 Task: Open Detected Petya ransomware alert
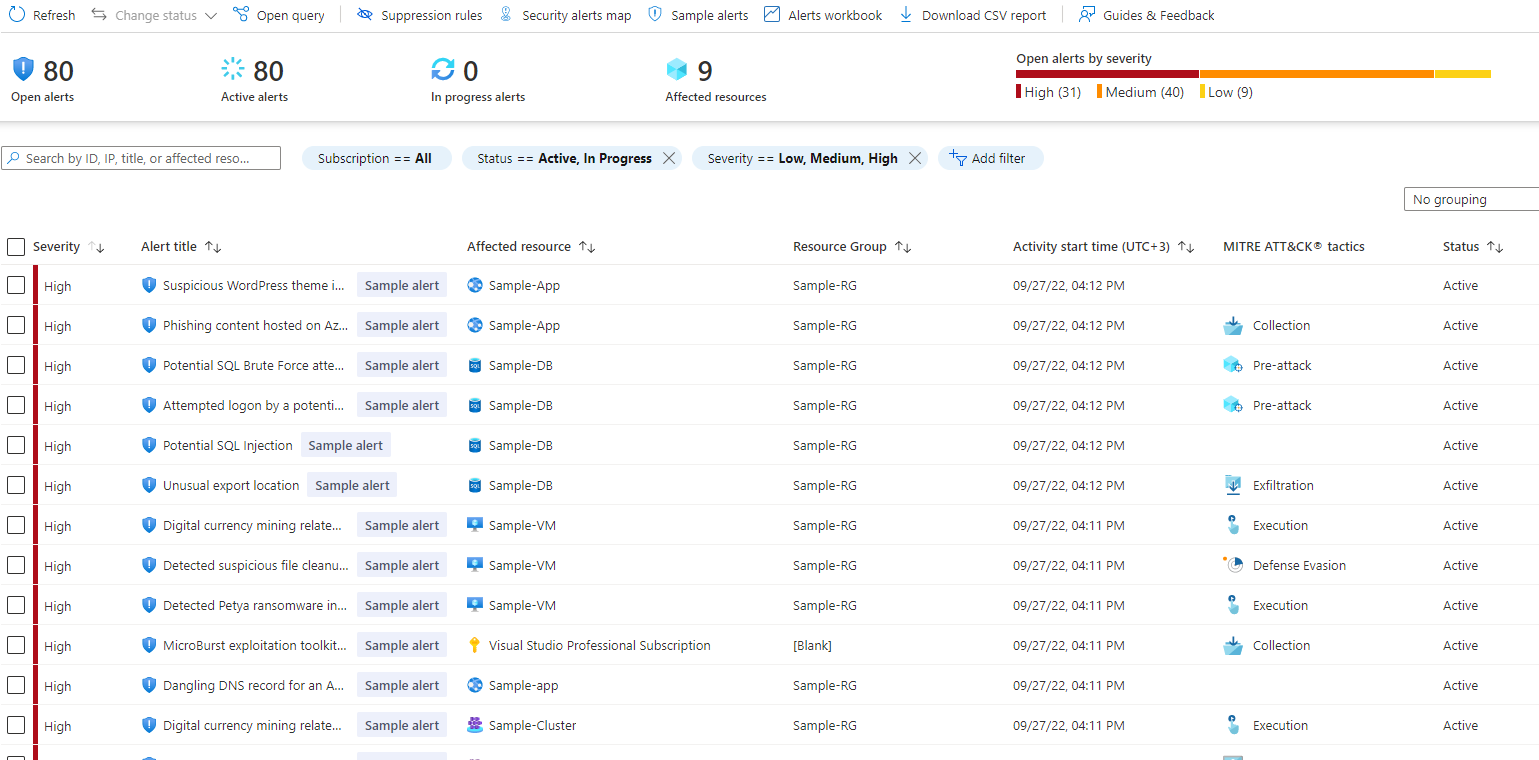[x=255, y=606]
